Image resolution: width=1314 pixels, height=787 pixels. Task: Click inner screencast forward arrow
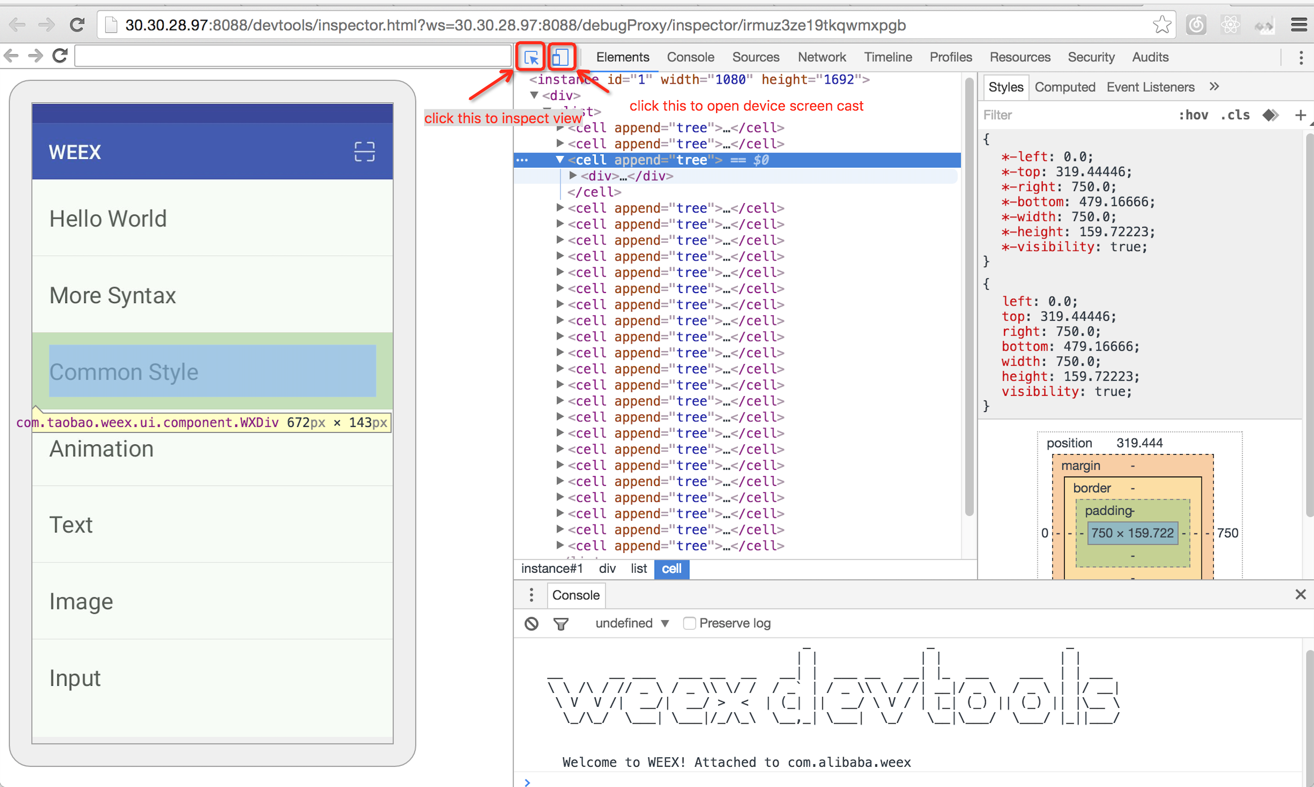tap(35, 56)
